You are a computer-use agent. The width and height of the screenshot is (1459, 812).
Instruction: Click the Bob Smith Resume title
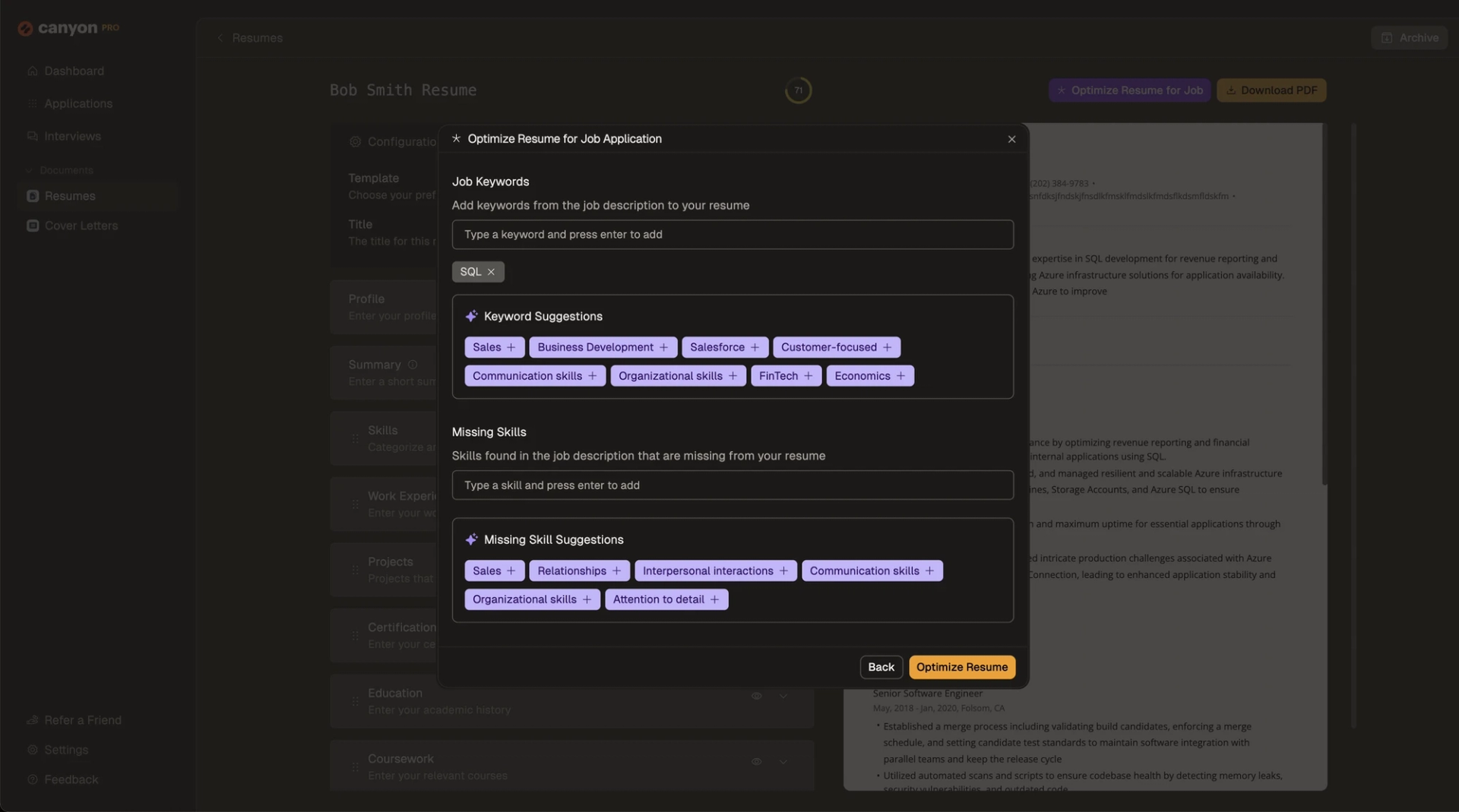tap(403, 90)
